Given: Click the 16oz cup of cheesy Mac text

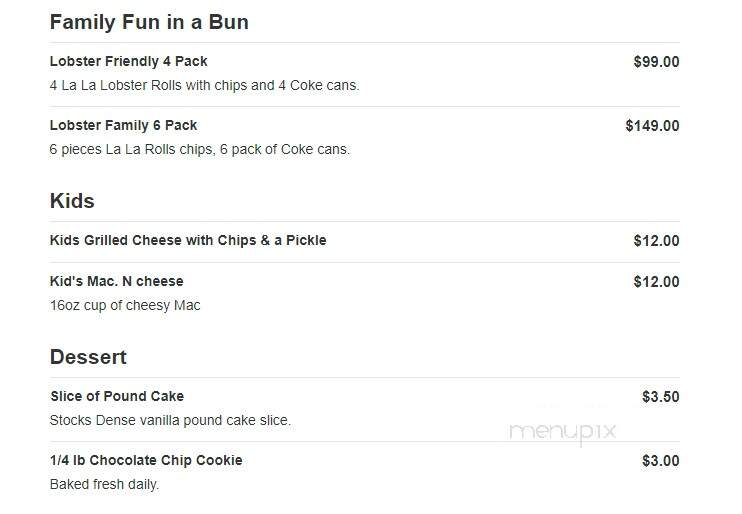Looking at the screenshot, I should pyautogui.click(x=125, y=305).
